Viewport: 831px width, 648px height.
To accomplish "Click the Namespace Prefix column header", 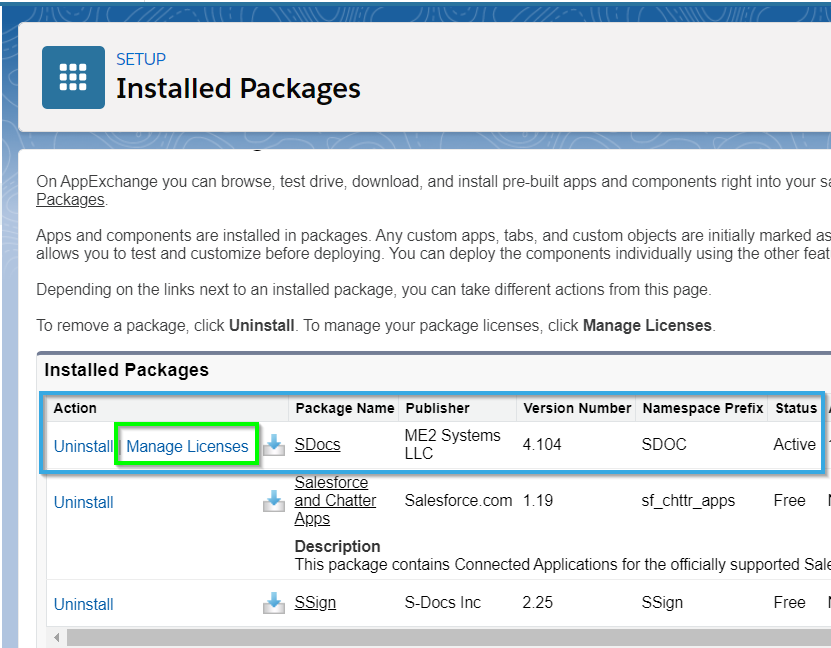I will click(x=703, y=408).
